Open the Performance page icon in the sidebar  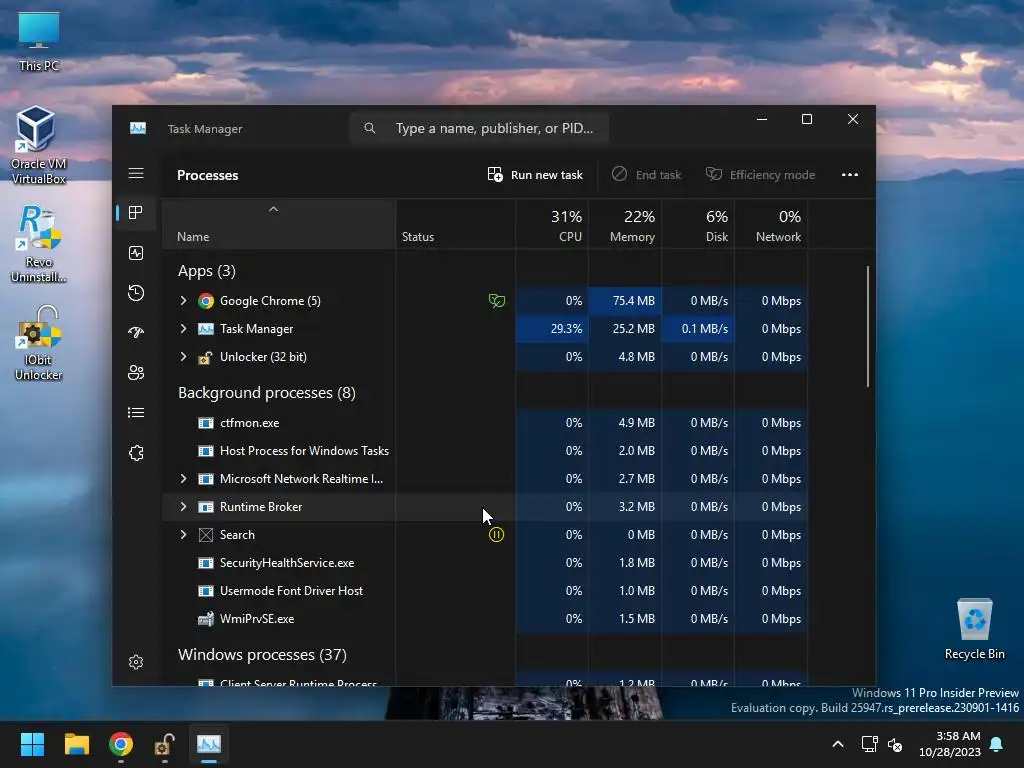136,253
